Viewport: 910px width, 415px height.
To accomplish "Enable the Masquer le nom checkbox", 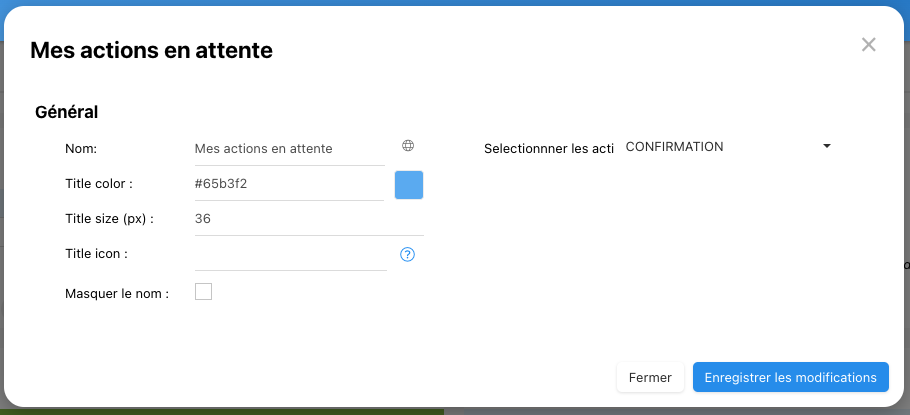I will [203, 292].
